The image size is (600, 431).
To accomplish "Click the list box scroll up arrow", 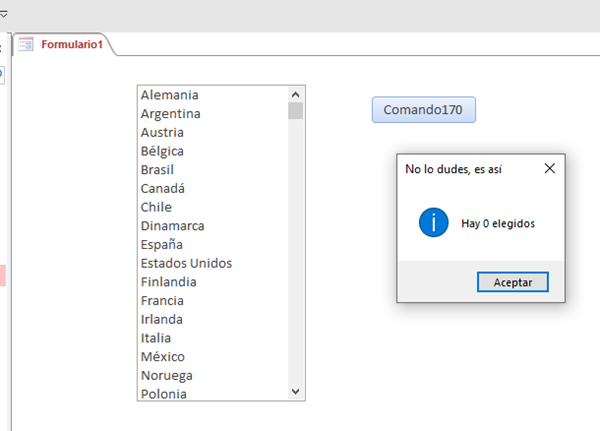I will pyautogui.click(x=295, y=94).
